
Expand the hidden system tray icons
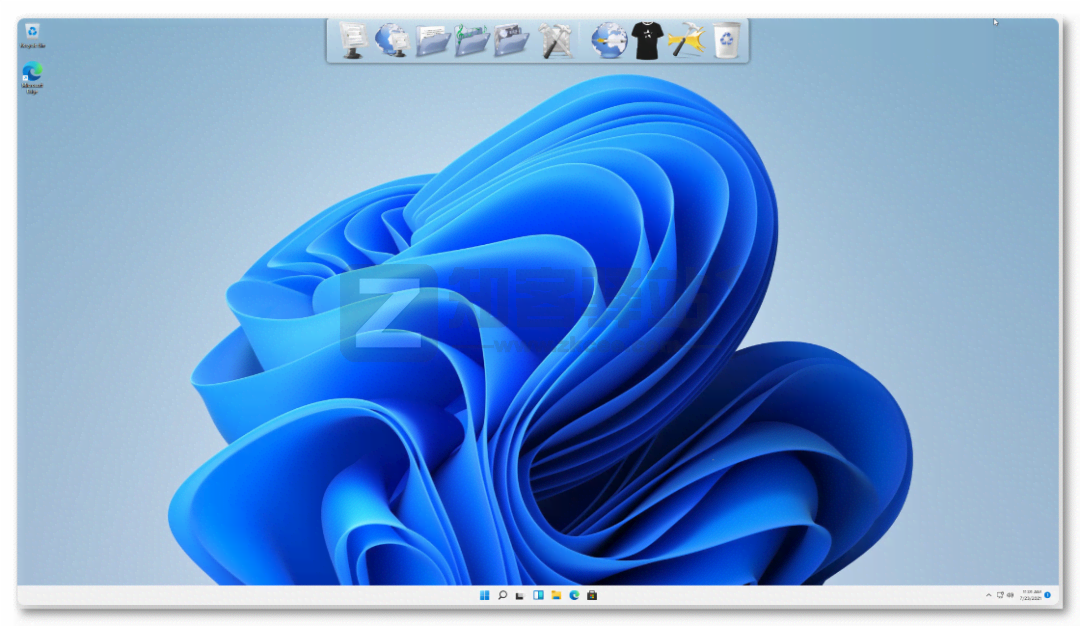989,594
